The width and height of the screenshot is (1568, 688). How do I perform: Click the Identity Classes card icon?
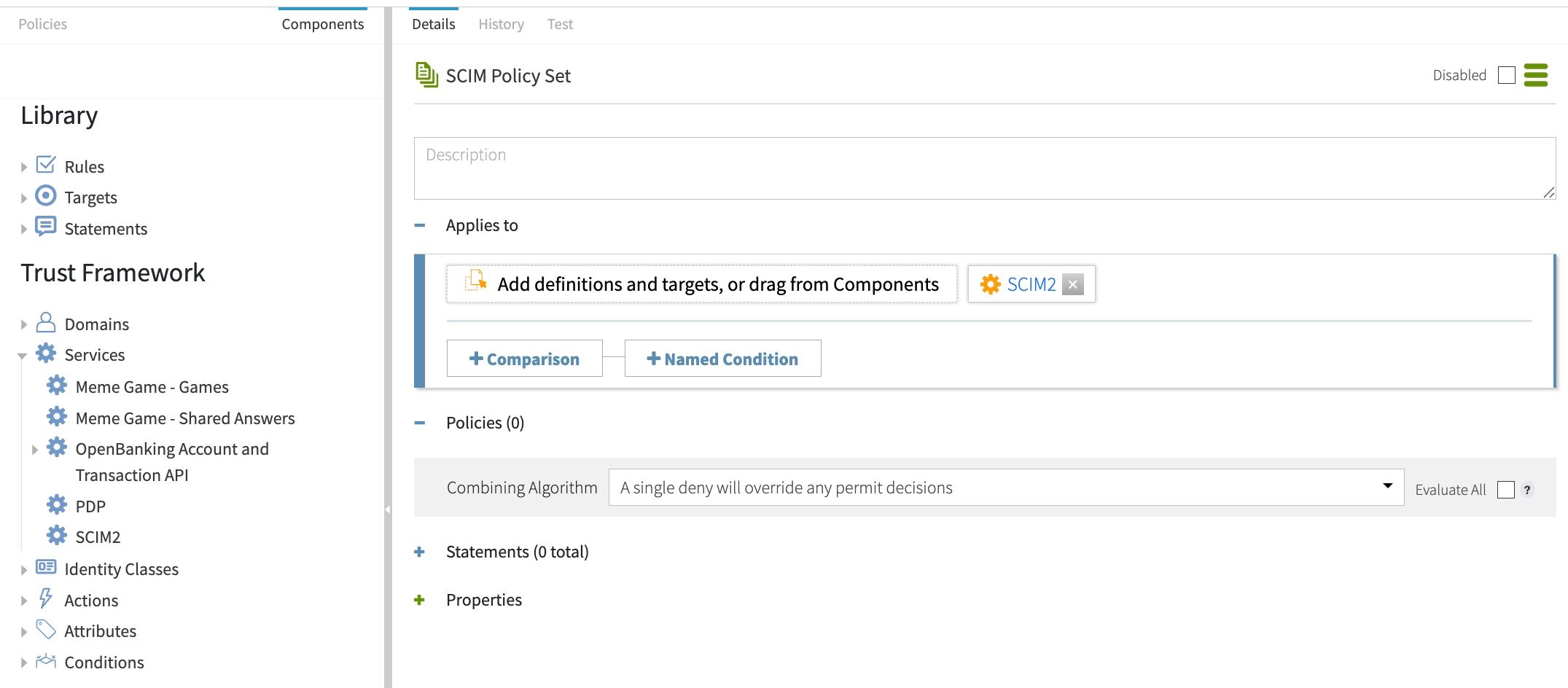tap(46, 568)
